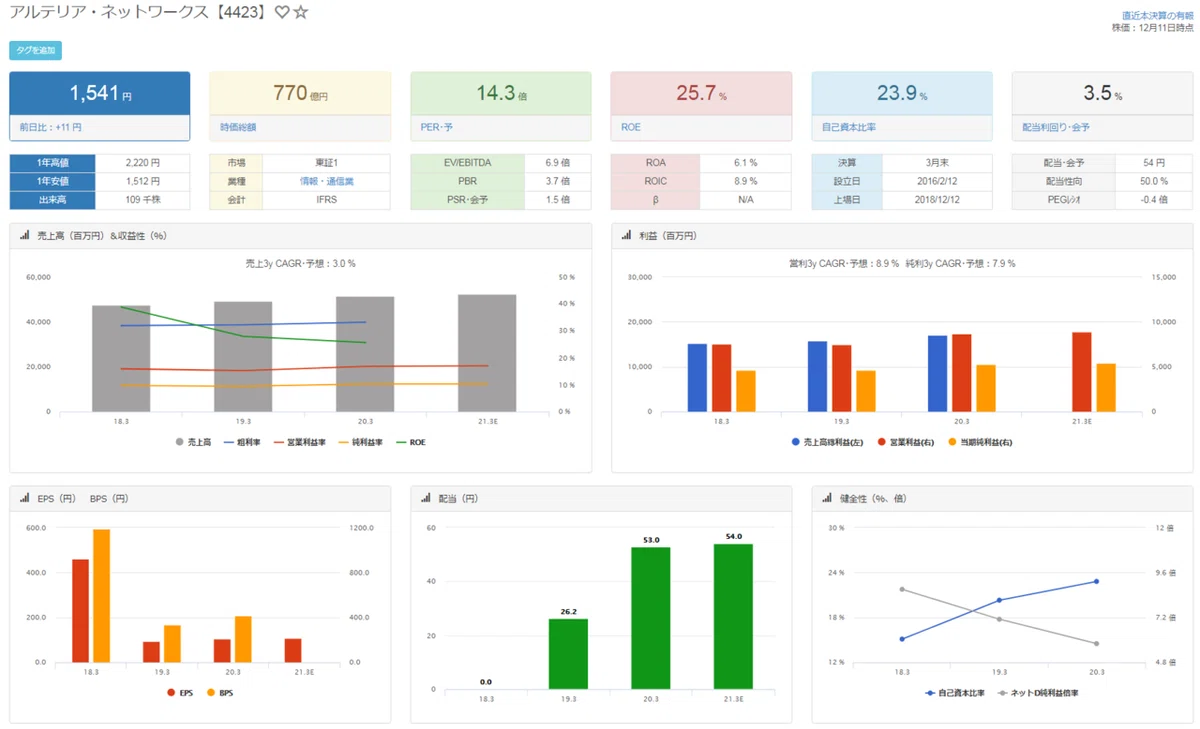Click the bar chart icon in the 売上高 & 収益性 panel header

[x=24, y=235]
